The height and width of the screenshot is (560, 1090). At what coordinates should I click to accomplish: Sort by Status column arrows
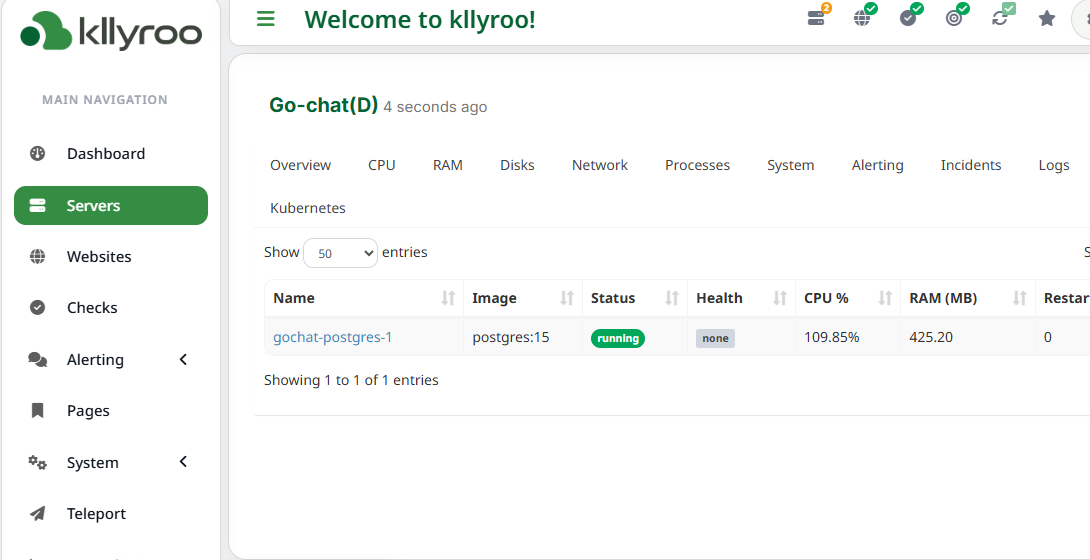[x=672, y=298]
